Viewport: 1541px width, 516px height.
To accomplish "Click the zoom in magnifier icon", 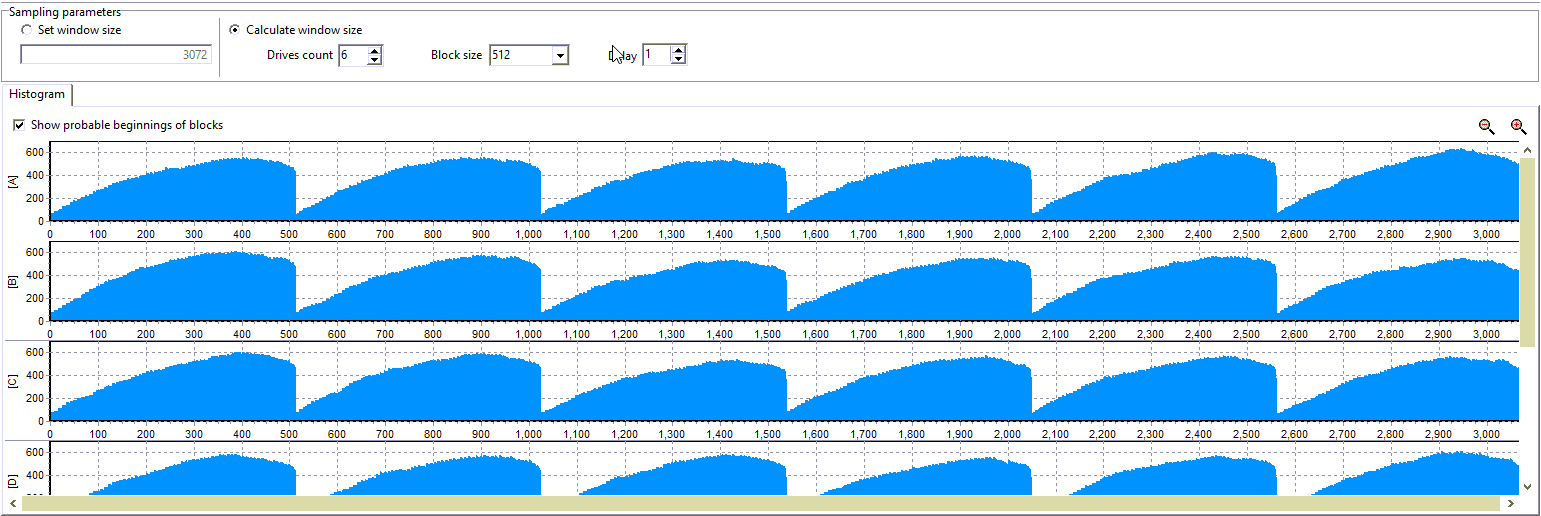I will pos(1518,126).
